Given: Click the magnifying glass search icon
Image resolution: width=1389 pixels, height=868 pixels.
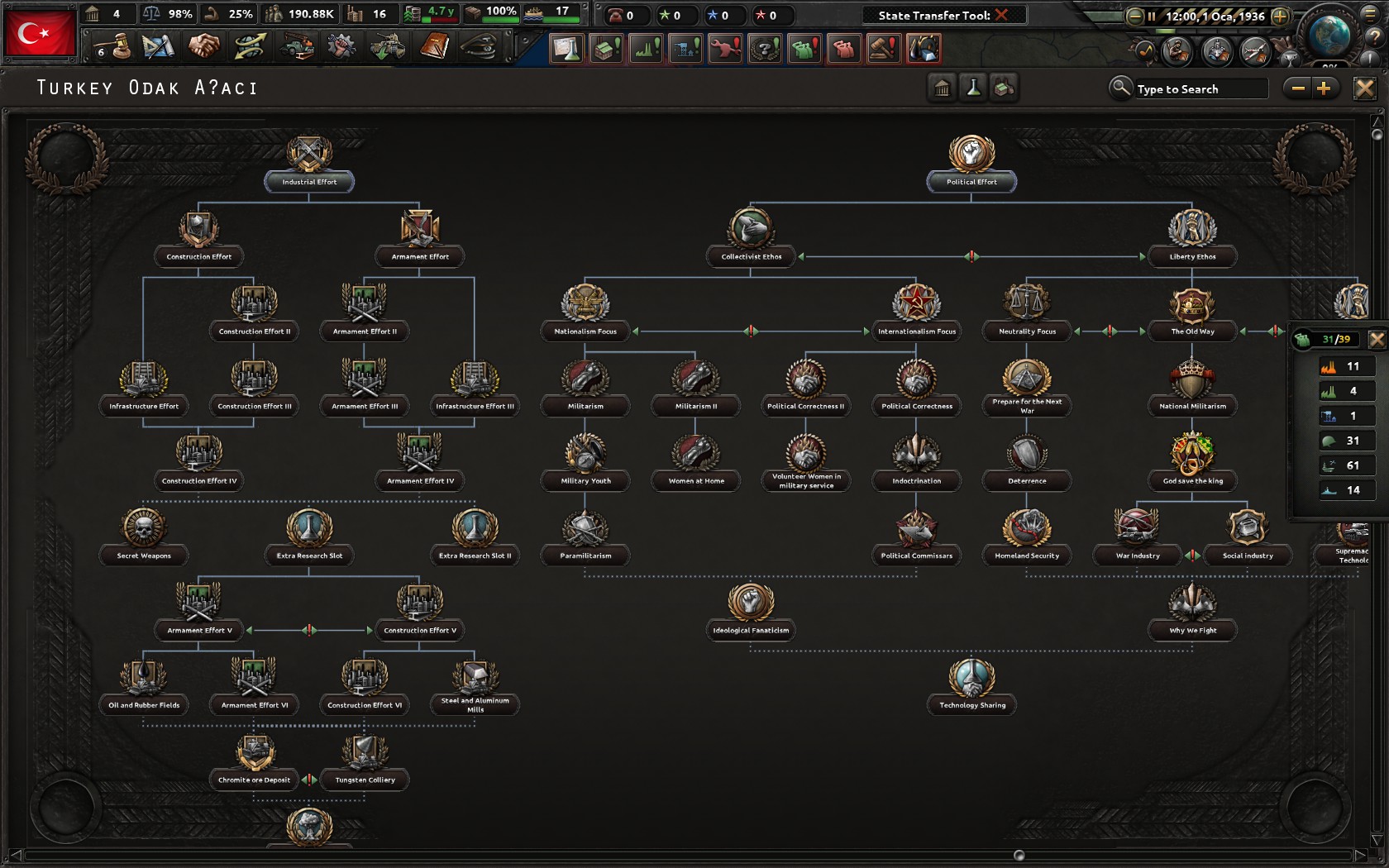Looking at the screenshot, I should 1120,88.
